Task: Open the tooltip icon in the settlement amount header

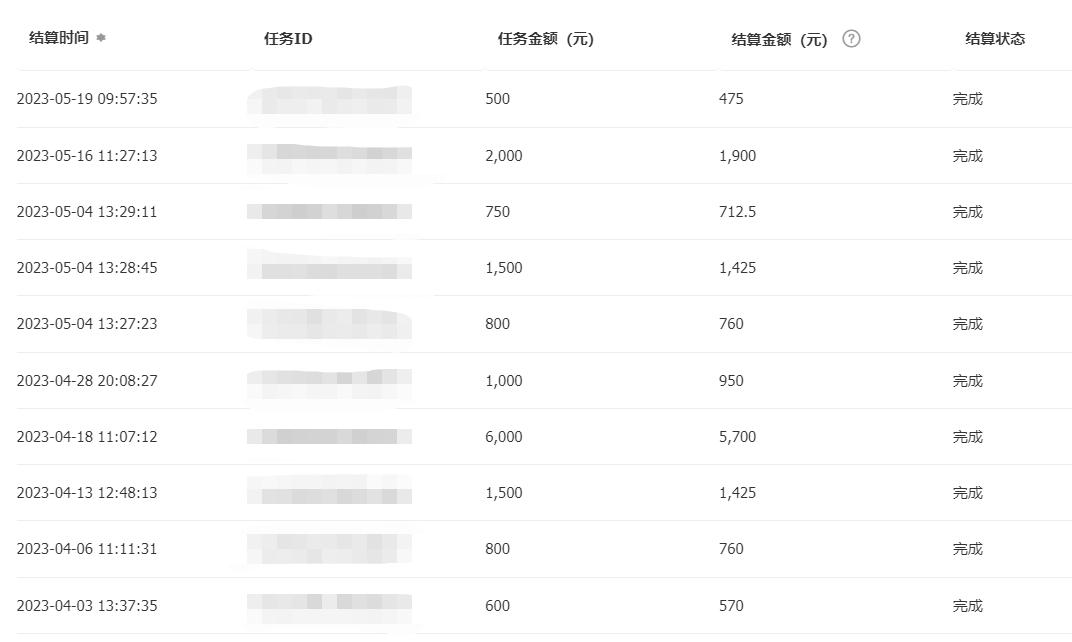Action: pos(850,39)
